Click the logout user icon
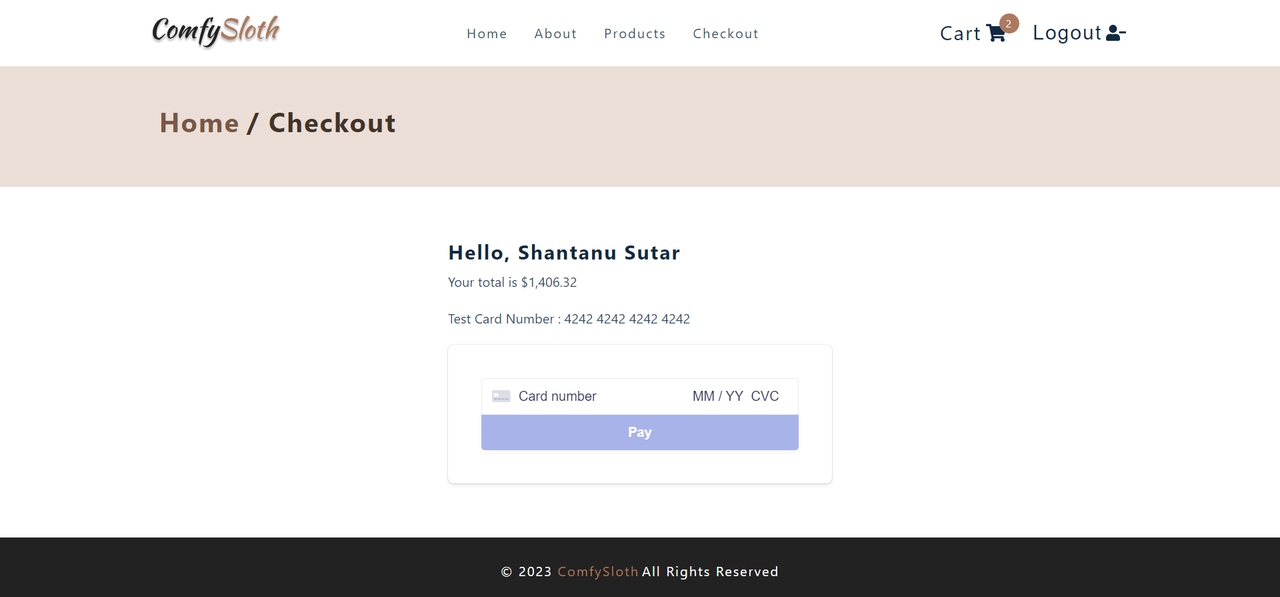 click(x=1116, y=33)
